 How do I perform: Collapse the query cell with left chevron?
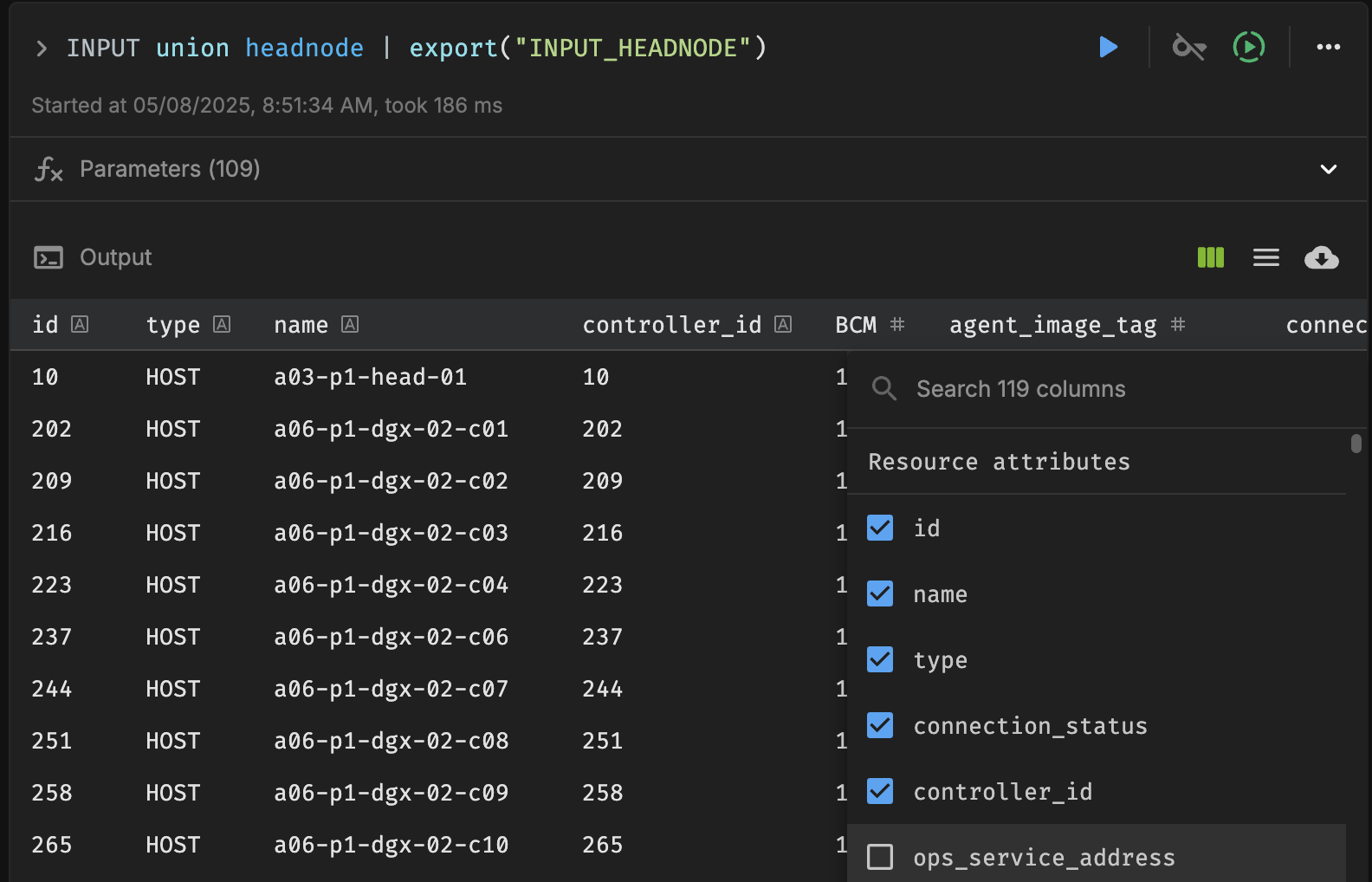(41, 48)
